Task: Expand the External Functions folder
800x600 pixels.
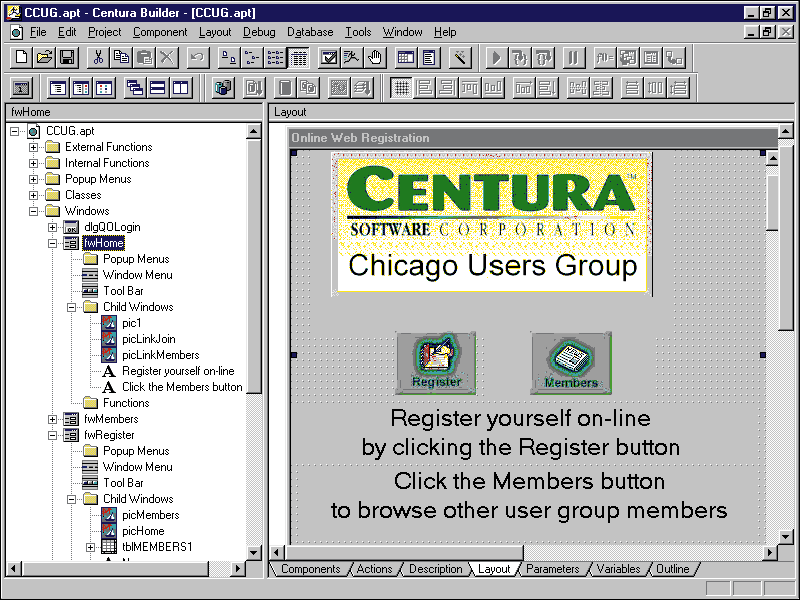Action: [33, 147]
